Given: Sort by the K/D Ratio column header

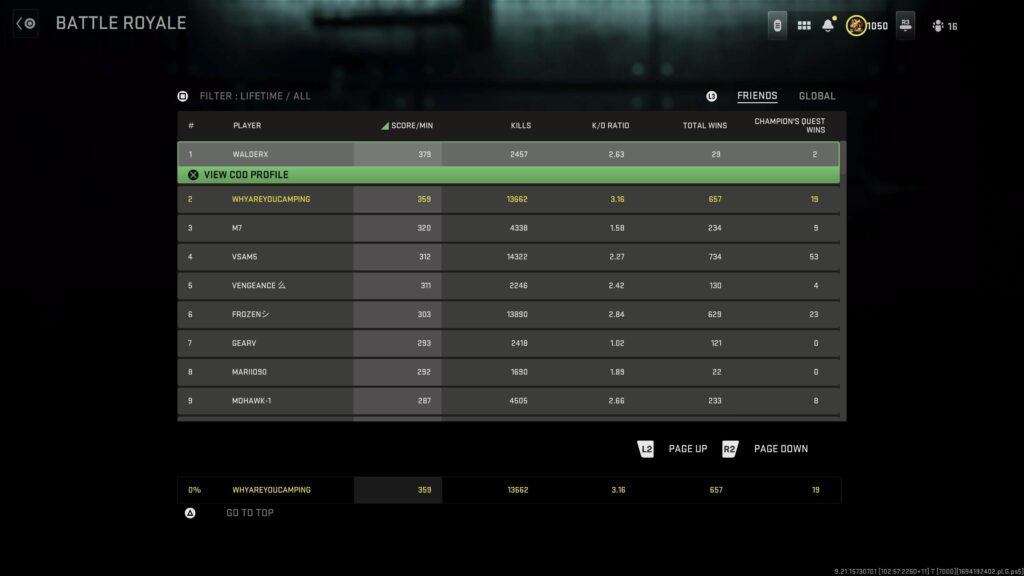Looking at the screenshot, I should click(x=611, y=125).
